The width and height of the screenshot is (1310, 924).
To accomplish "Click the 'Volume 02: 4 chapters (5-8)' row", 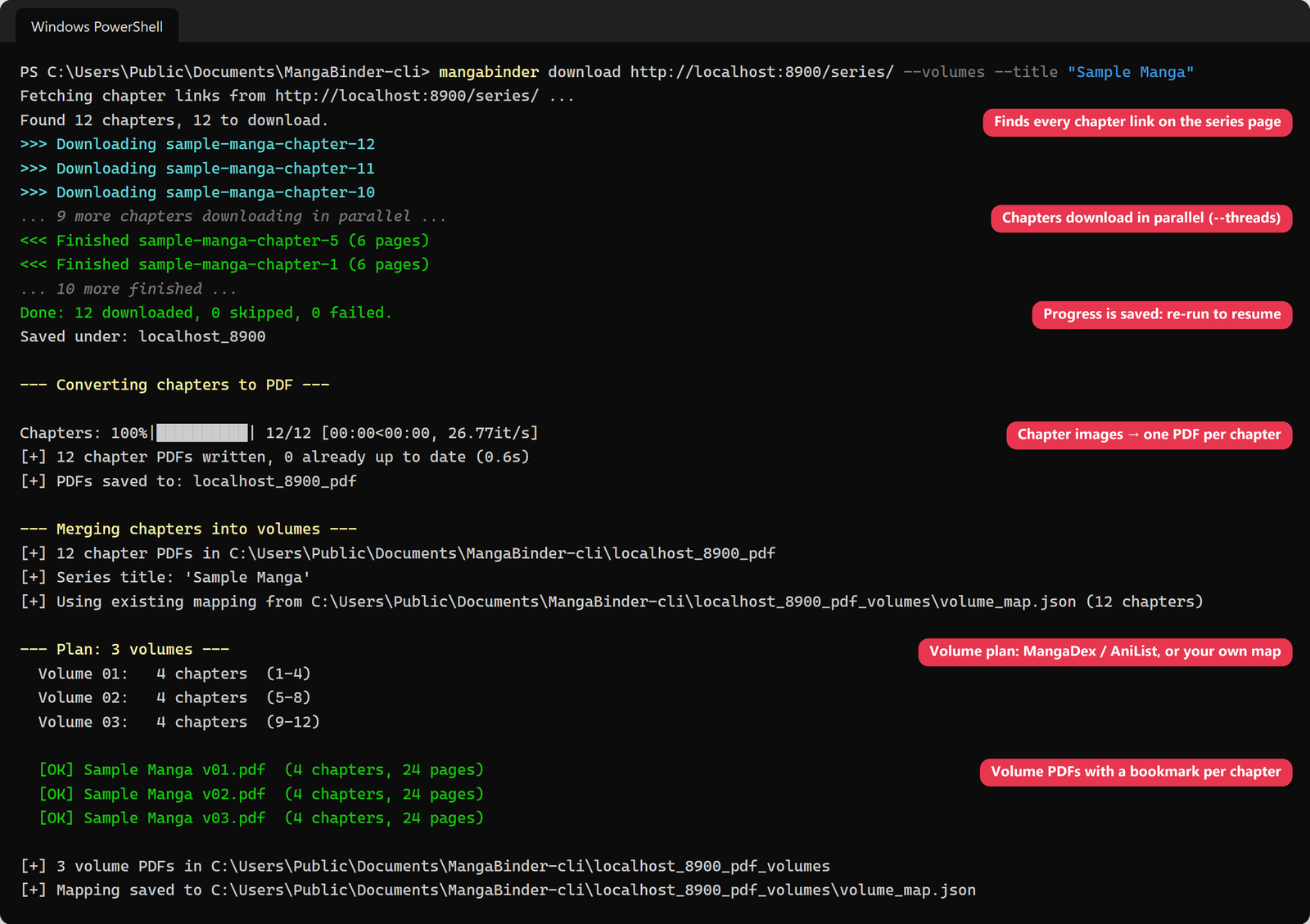I will (x=174, y=697).
